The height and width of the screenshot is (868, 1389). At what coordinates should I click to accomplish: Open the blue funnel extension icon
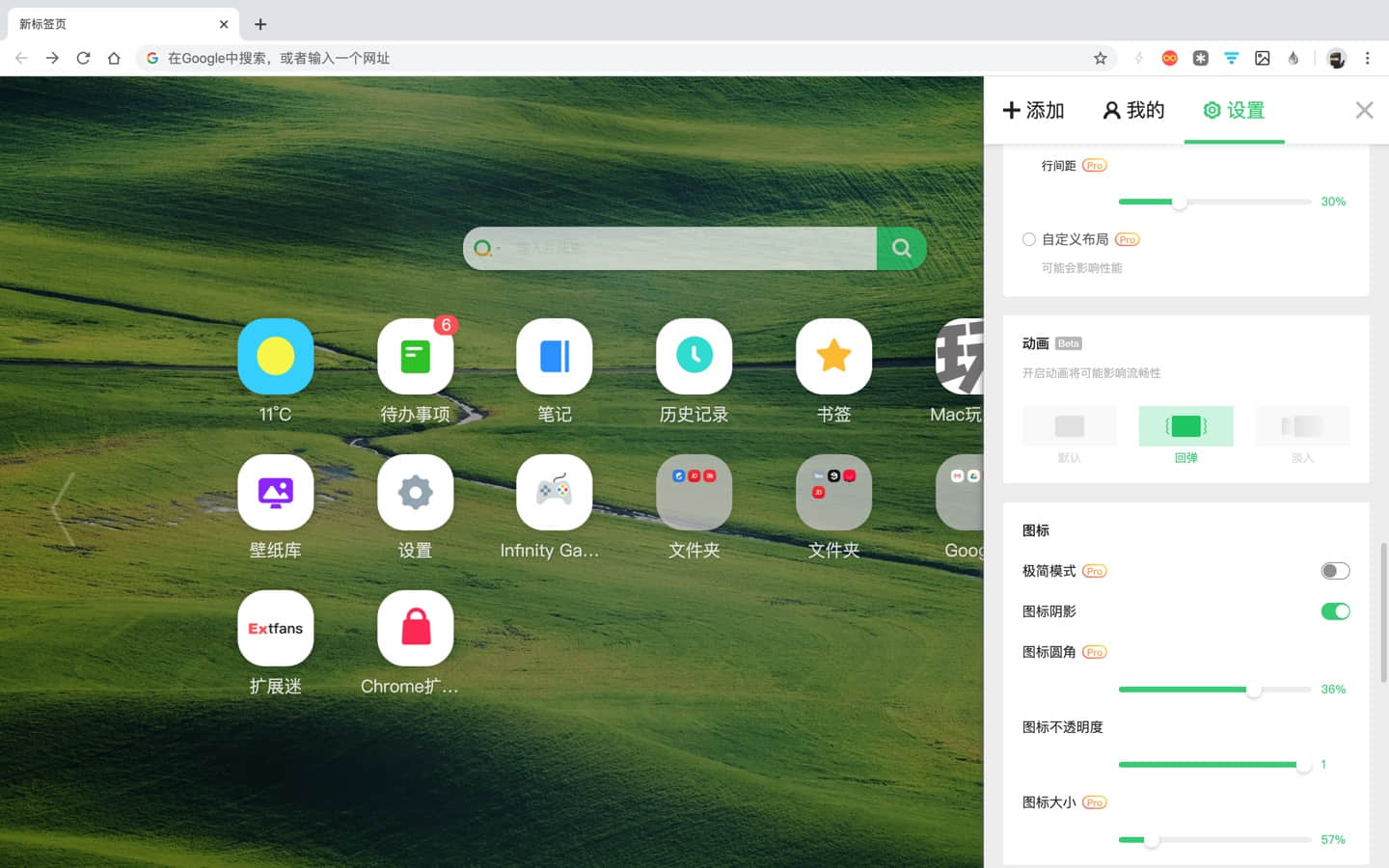1232,58
